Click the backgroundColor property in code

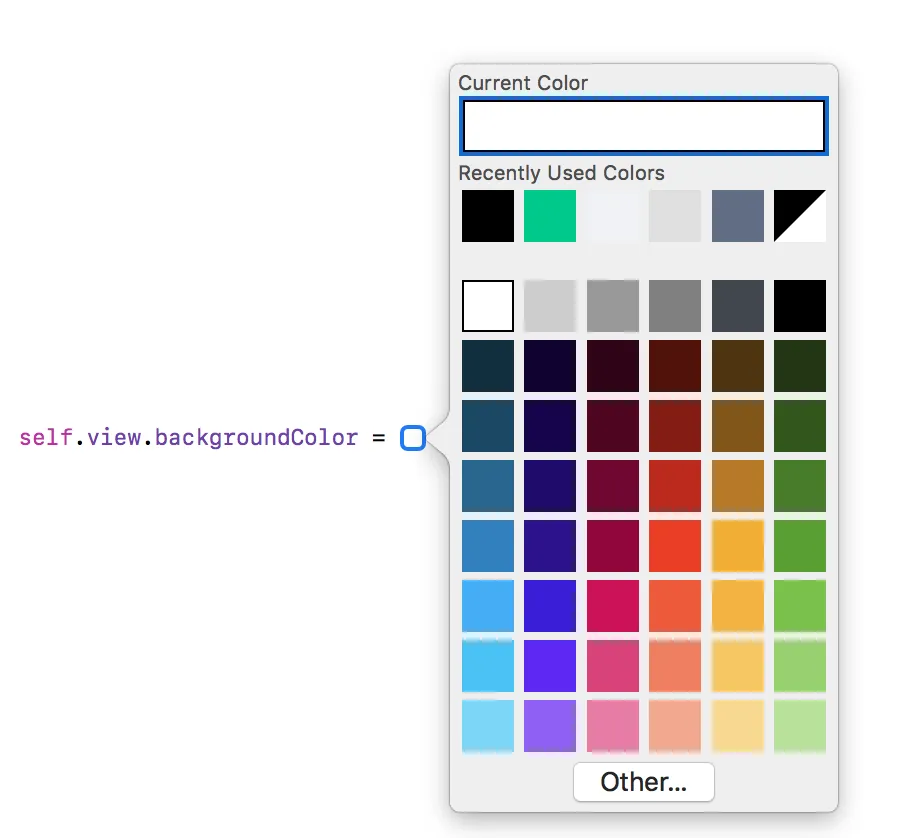coord(256,438)
